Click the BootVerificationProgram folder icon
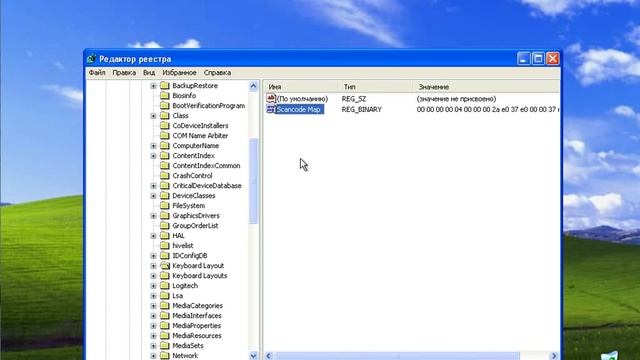640x360 pixels. click(165, 105)
